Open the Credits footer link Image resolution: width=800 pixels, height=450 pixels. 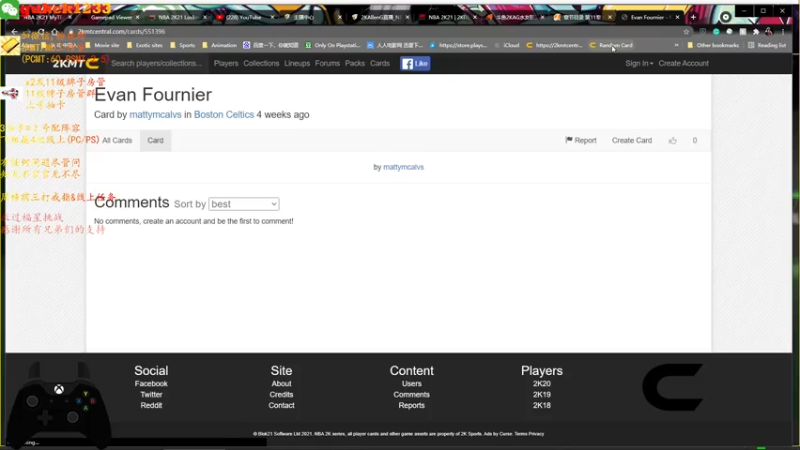(281, 394)
